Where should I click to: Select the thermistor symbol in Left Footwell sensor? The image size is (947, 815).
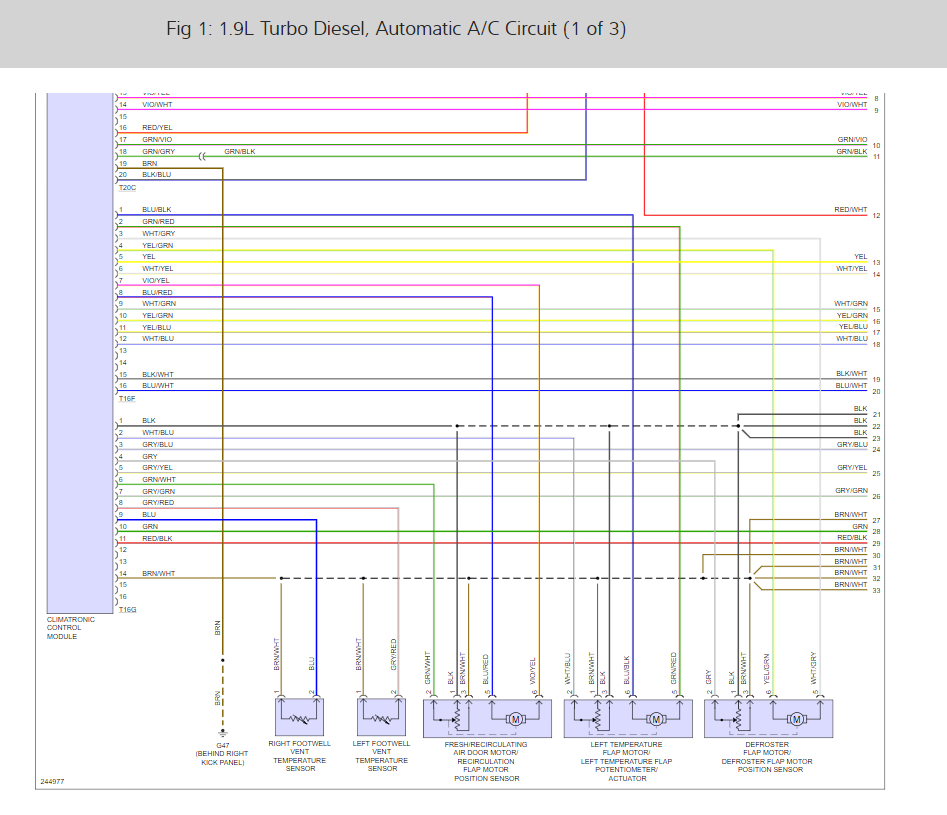click(382, 719)
